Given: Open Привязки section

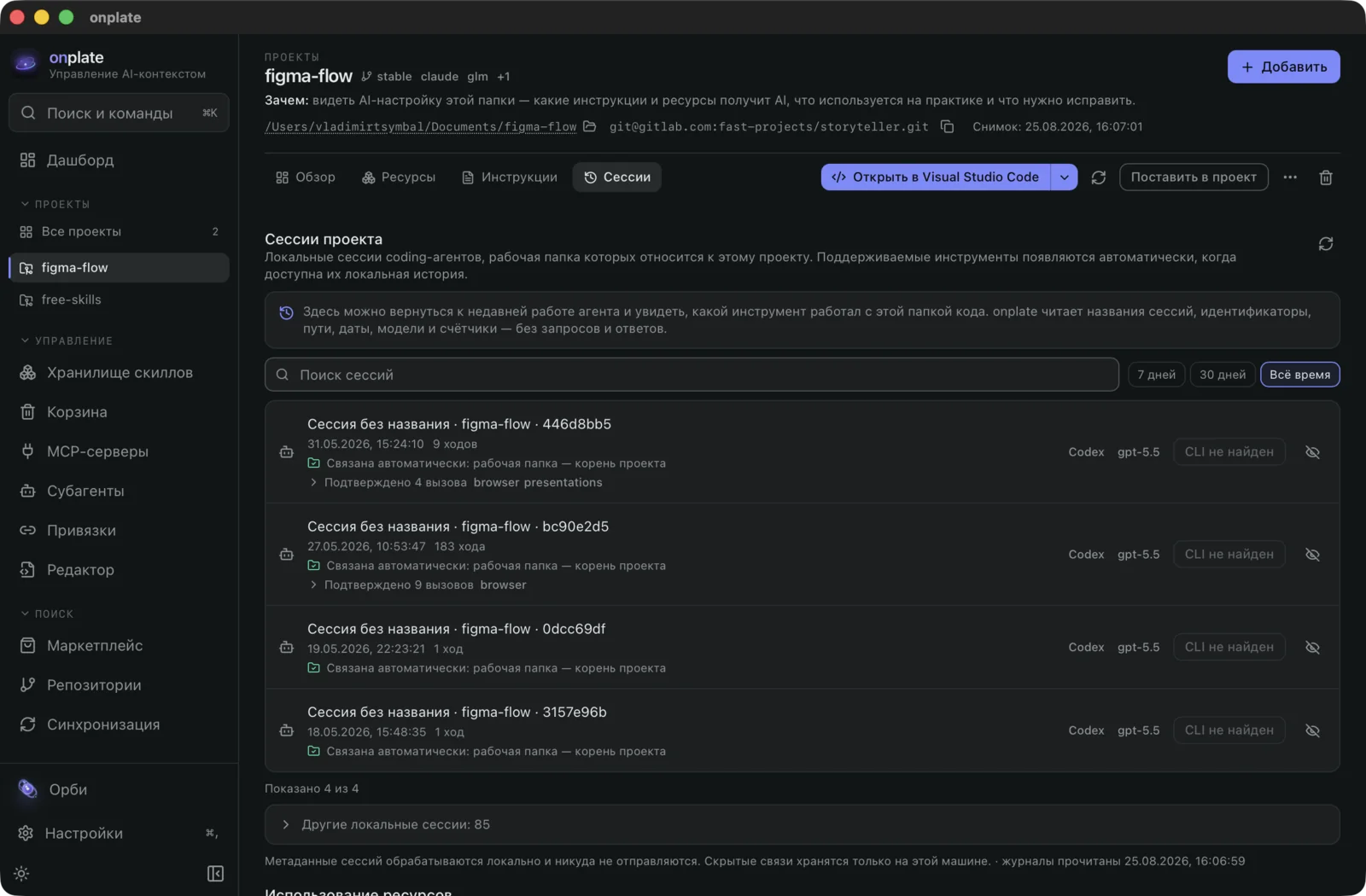Looking at the screenshot, I should 119,531.
